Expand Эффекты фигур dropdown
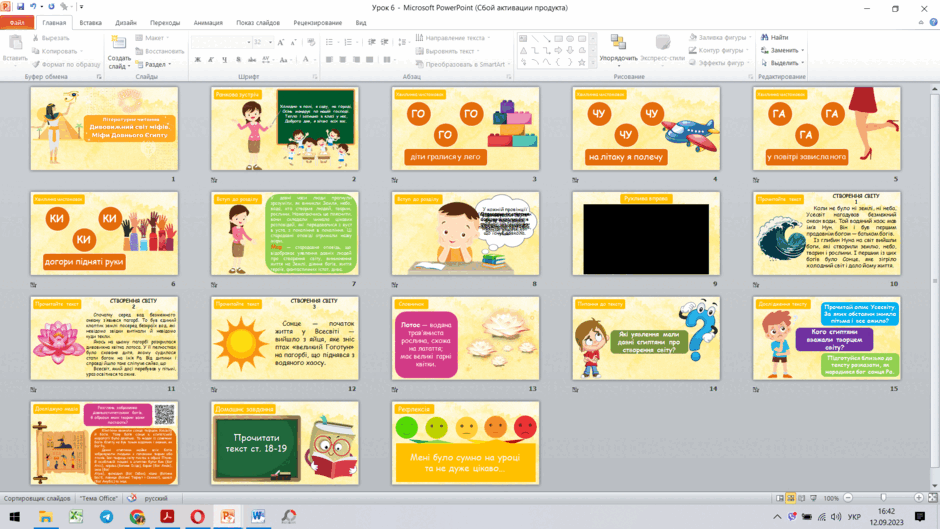 pyautogui.click(x=719, y=63)
